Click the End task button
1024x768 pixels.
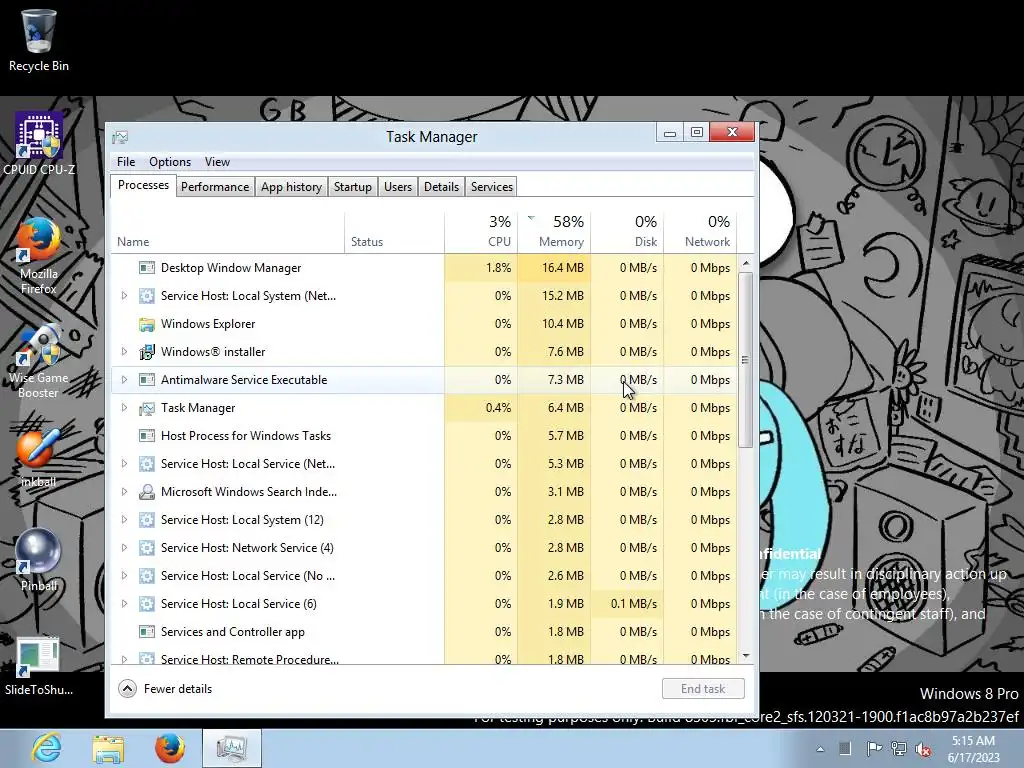coord(703,689)
